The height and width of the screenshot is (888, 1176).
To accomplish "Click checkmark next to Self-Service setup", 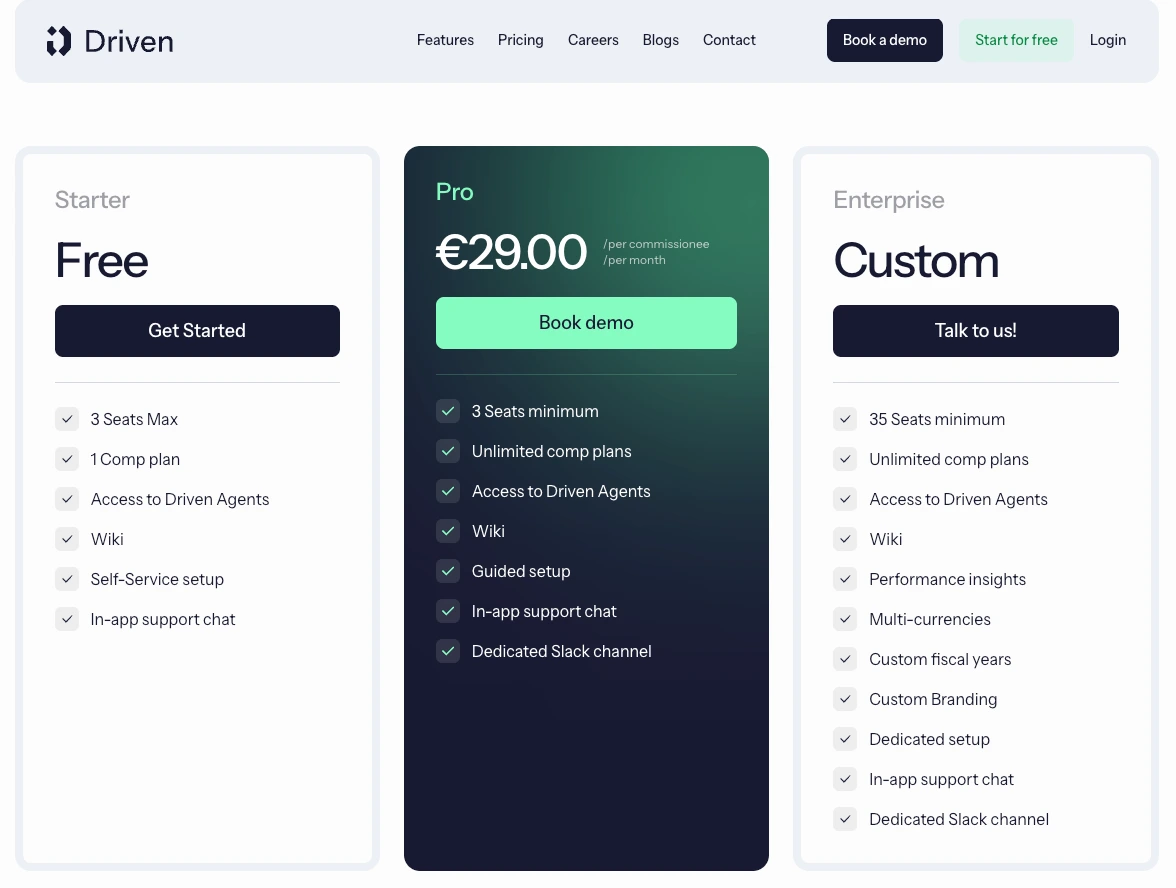I will (67, 579).
